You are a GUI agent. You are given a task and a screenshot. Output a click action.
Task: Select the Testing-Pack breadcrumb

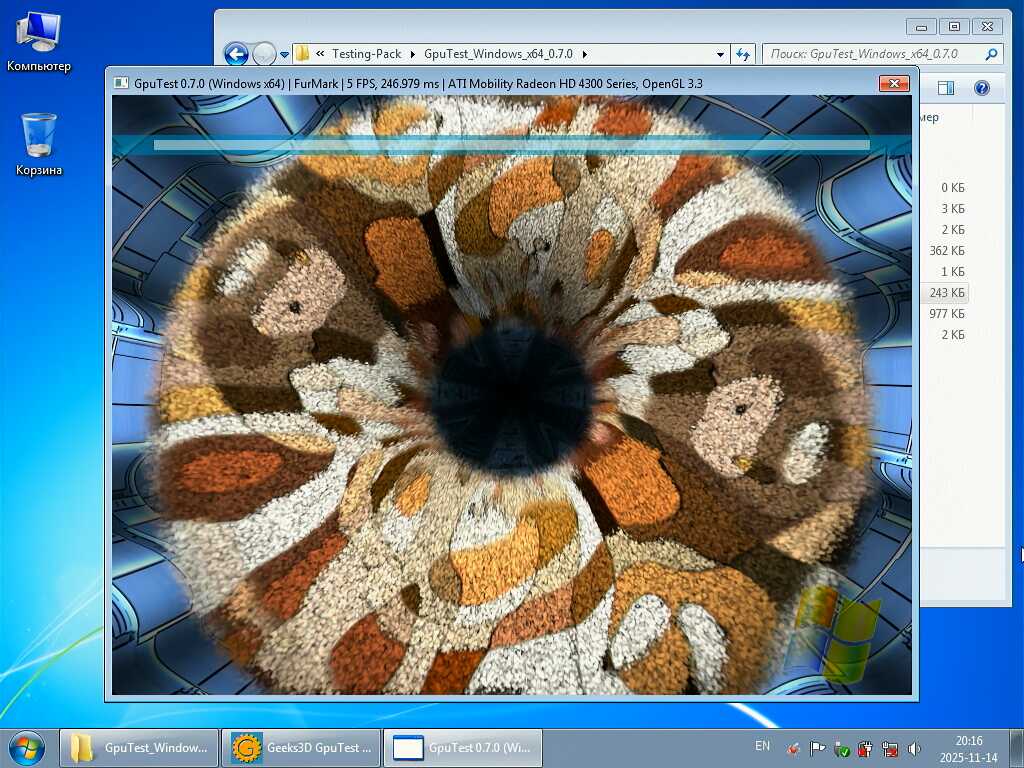click(366, 54)
